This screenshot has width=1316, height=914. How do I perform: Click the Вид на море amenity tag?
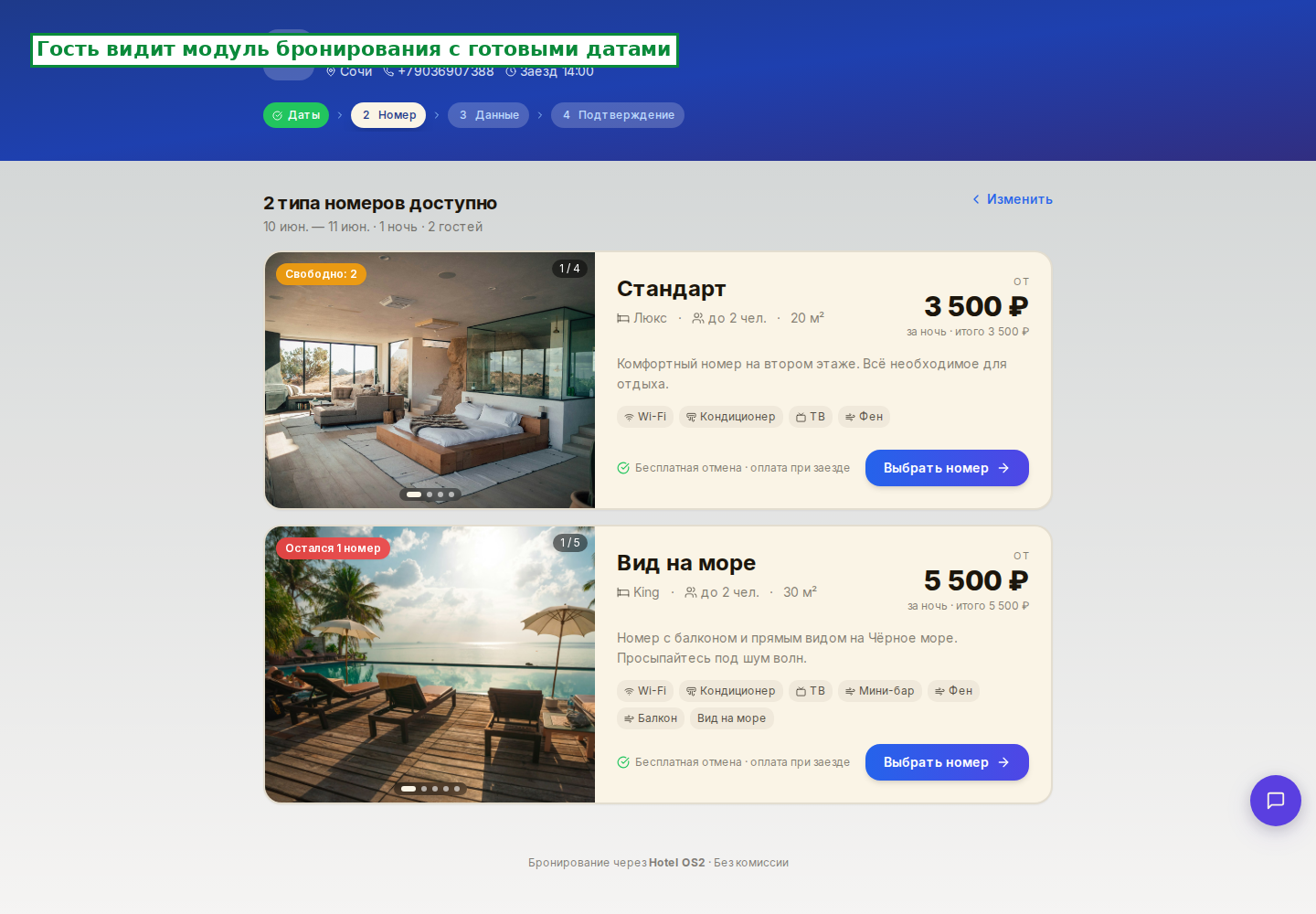732,718
